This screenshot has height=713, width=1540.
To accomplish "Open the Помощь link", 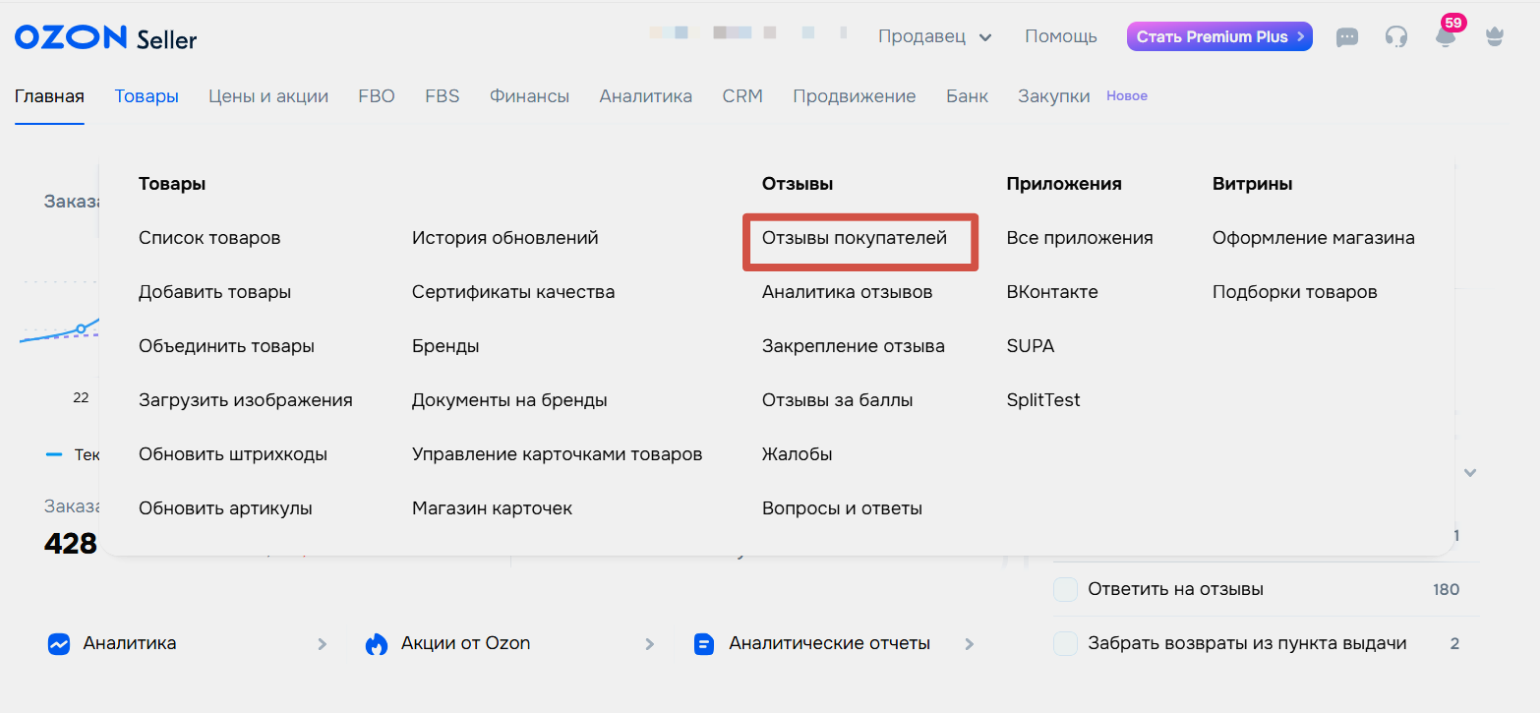I will tap(1060, 37).
